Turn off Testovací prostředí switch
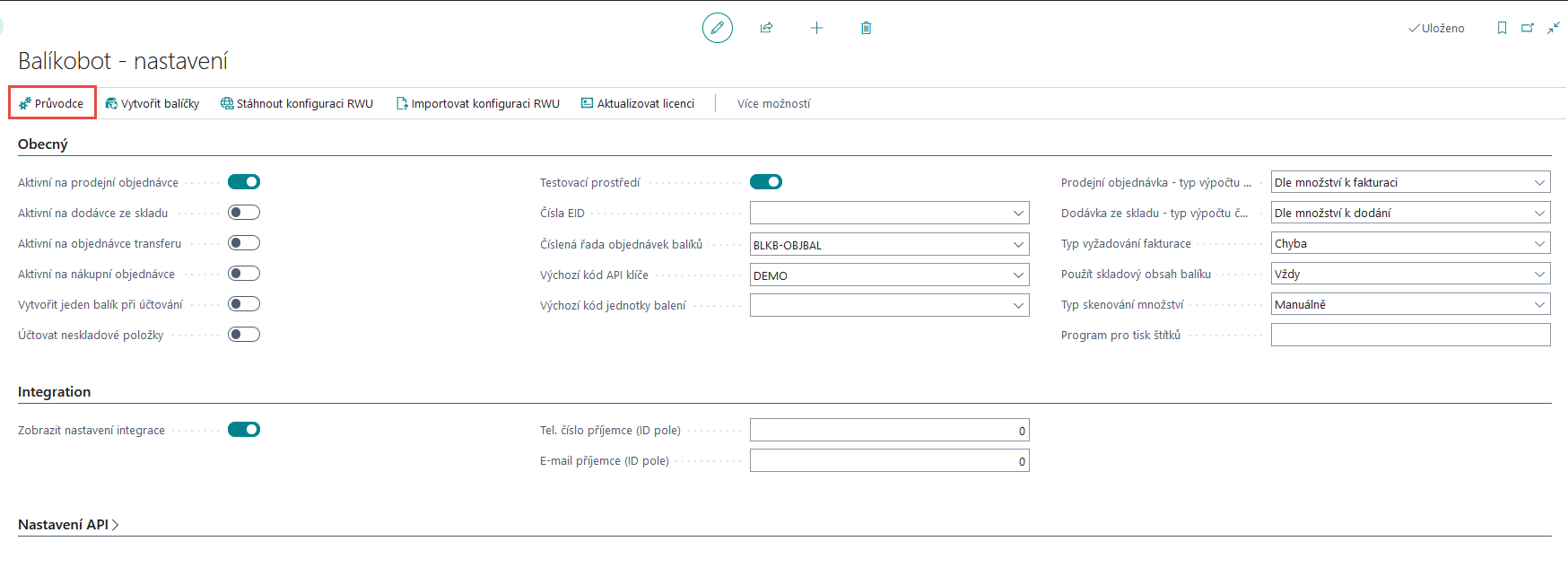1568x585 pixels. 765,182
